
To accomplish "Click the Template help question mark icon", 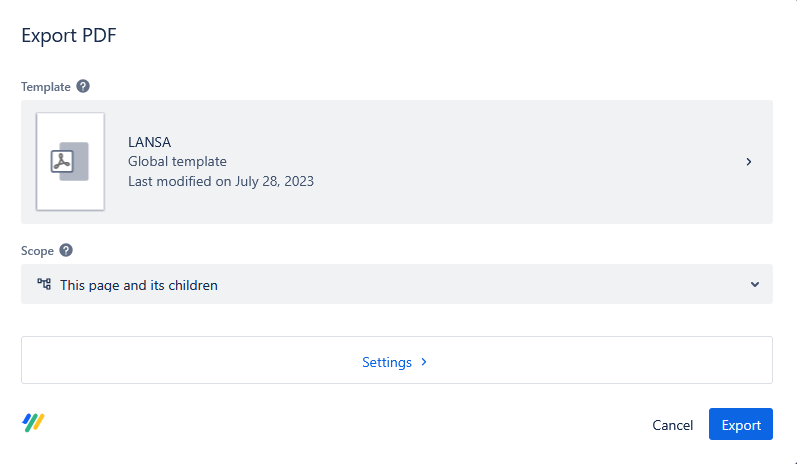I will coord(83,87).
